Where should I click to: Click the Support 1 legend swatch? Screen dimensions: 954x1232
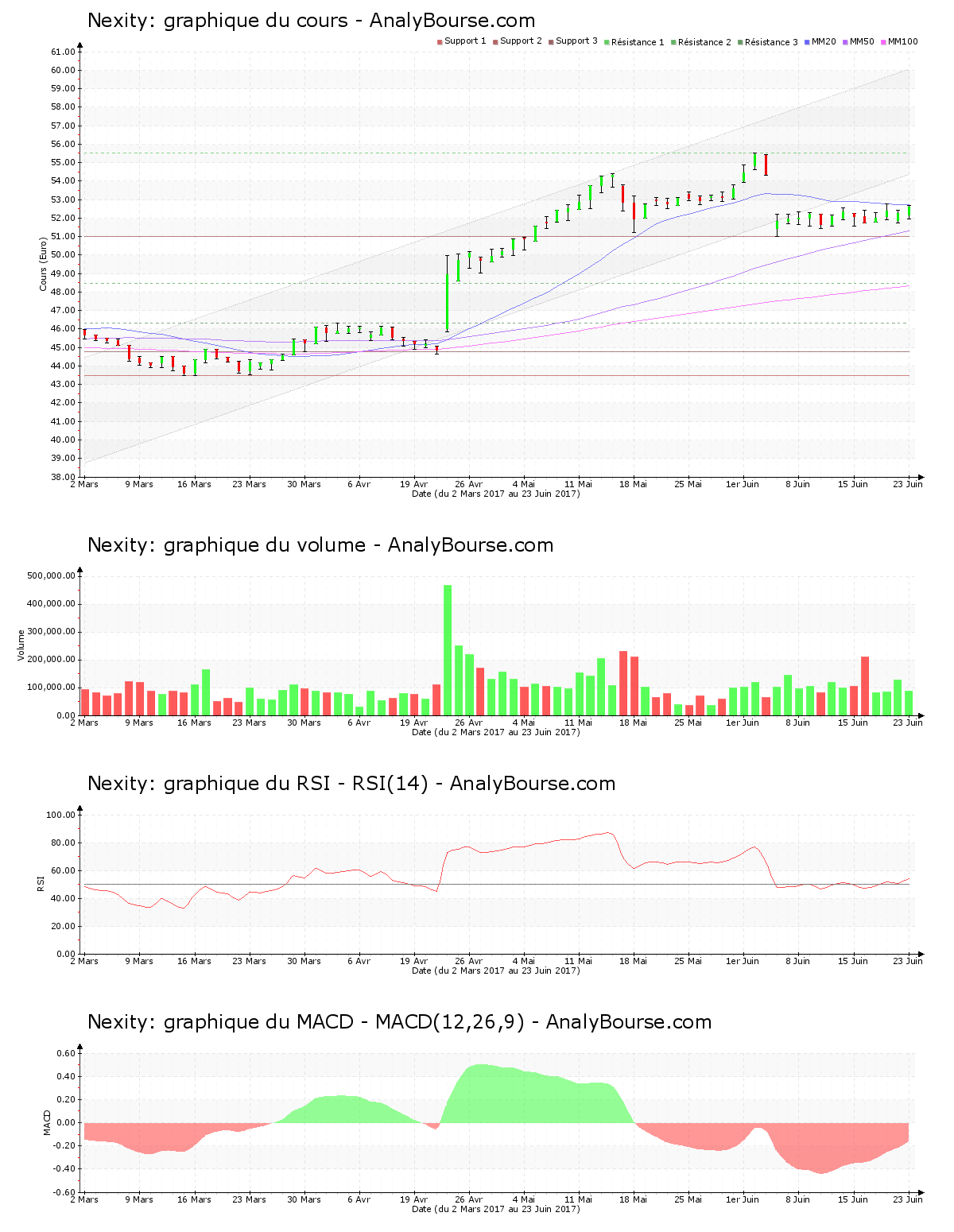click(440, 42)
